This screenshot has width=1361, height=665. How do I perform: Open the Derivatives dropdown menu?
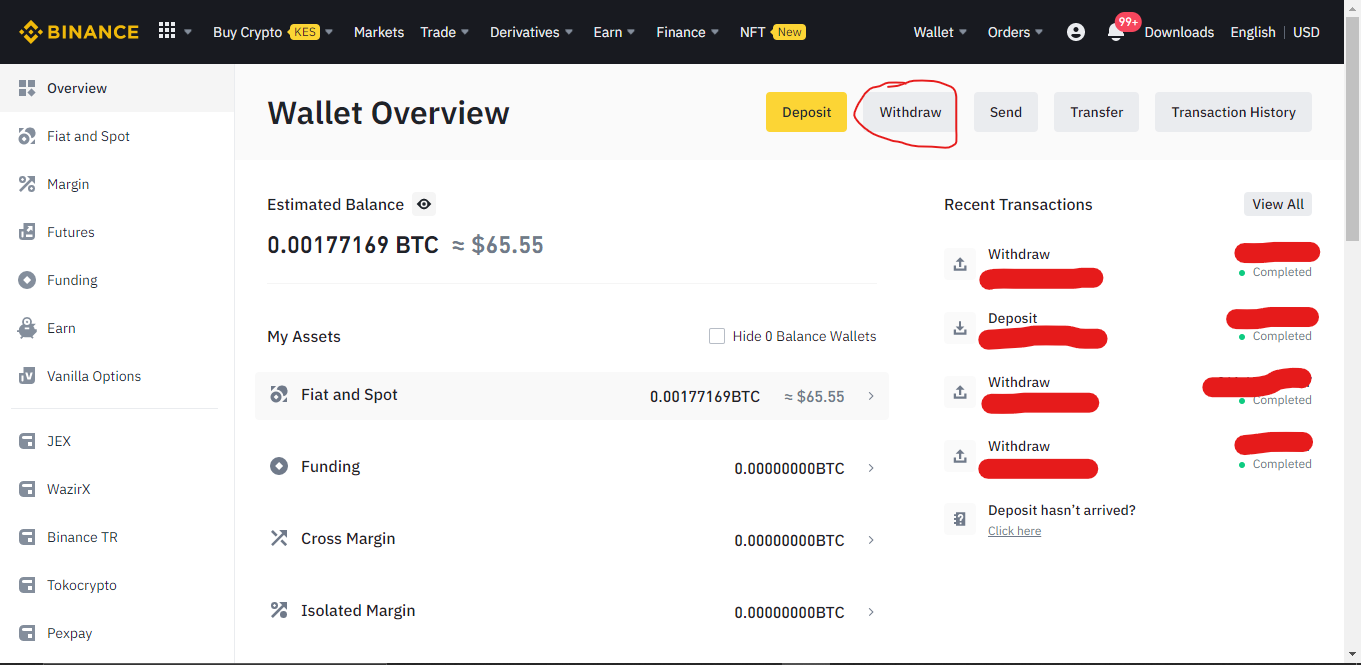point(532,32)
